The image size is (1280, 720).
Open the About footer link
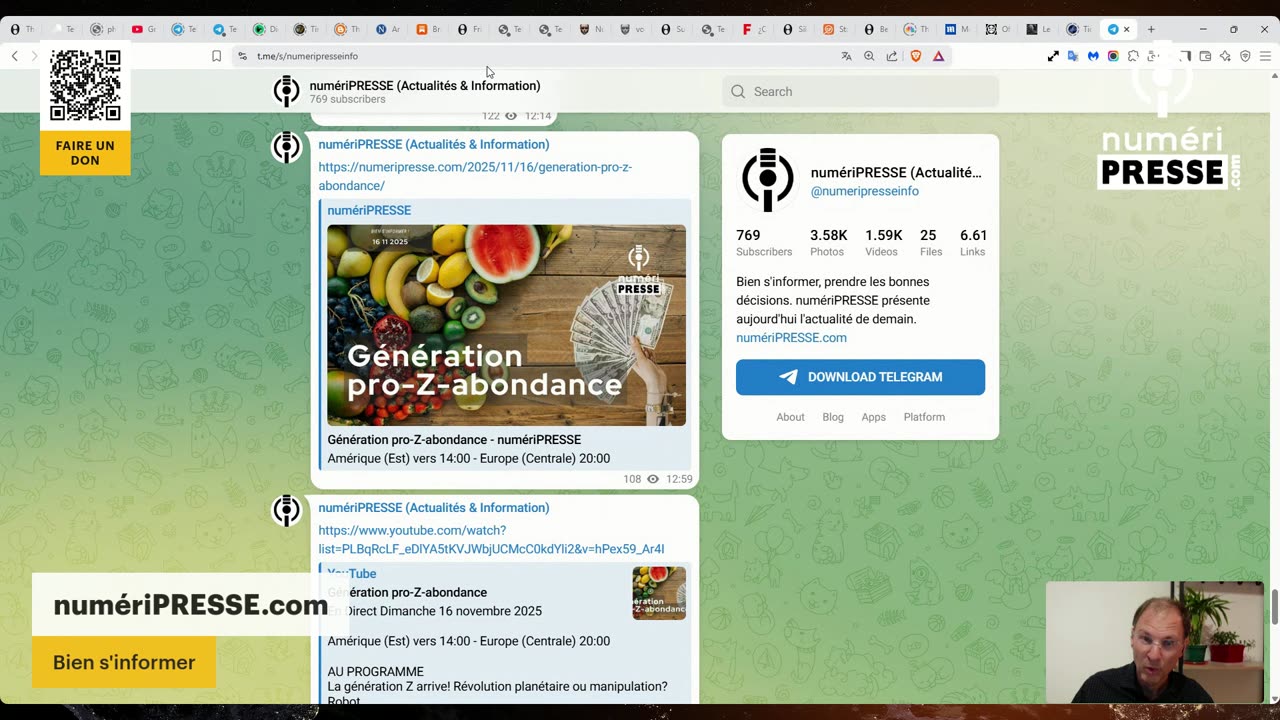click(790, 417)
